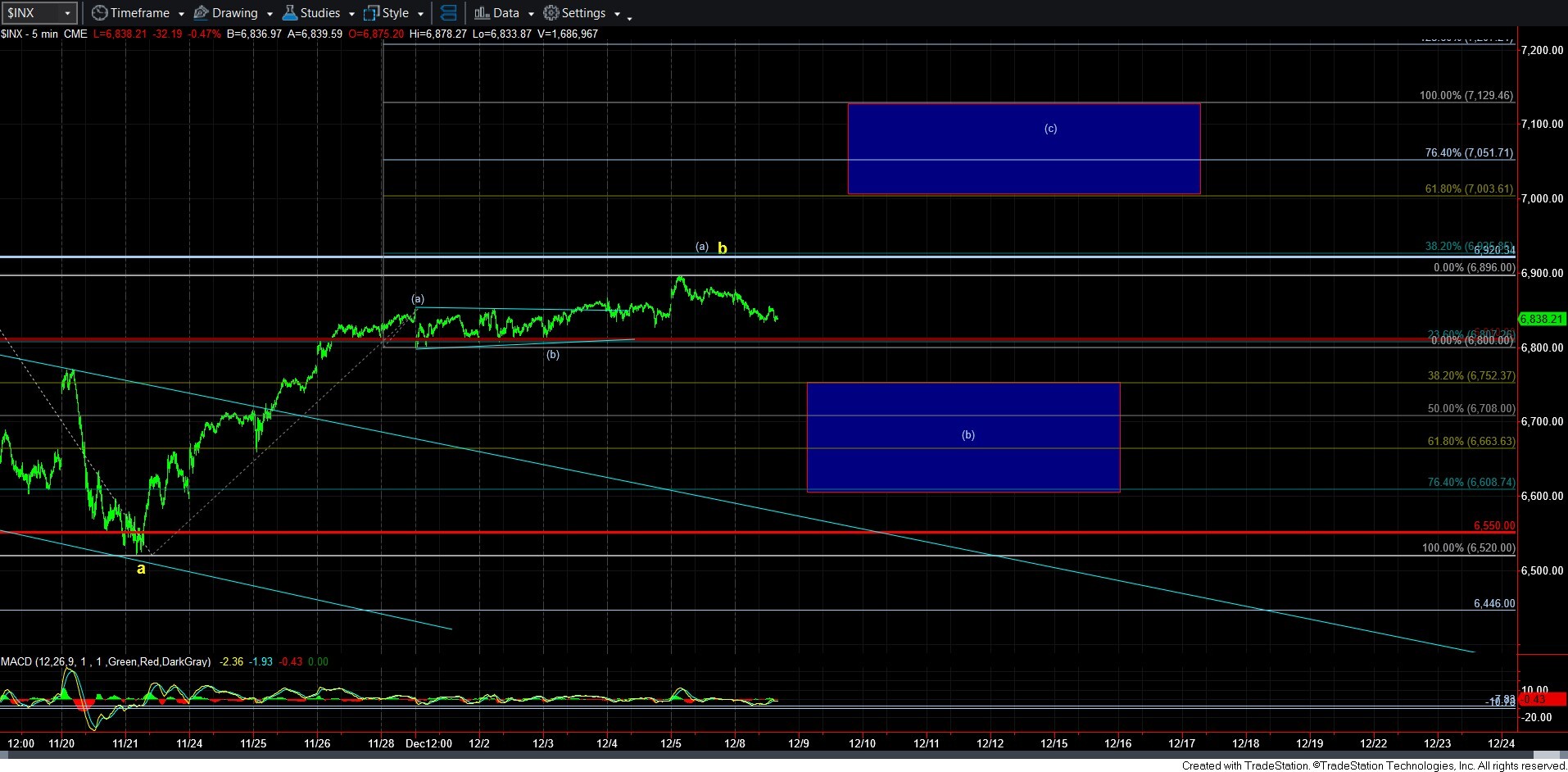Viewport: 1568px width, 772px height.
Task: Click the Drawing pencil icon
Action: point(201,13)
